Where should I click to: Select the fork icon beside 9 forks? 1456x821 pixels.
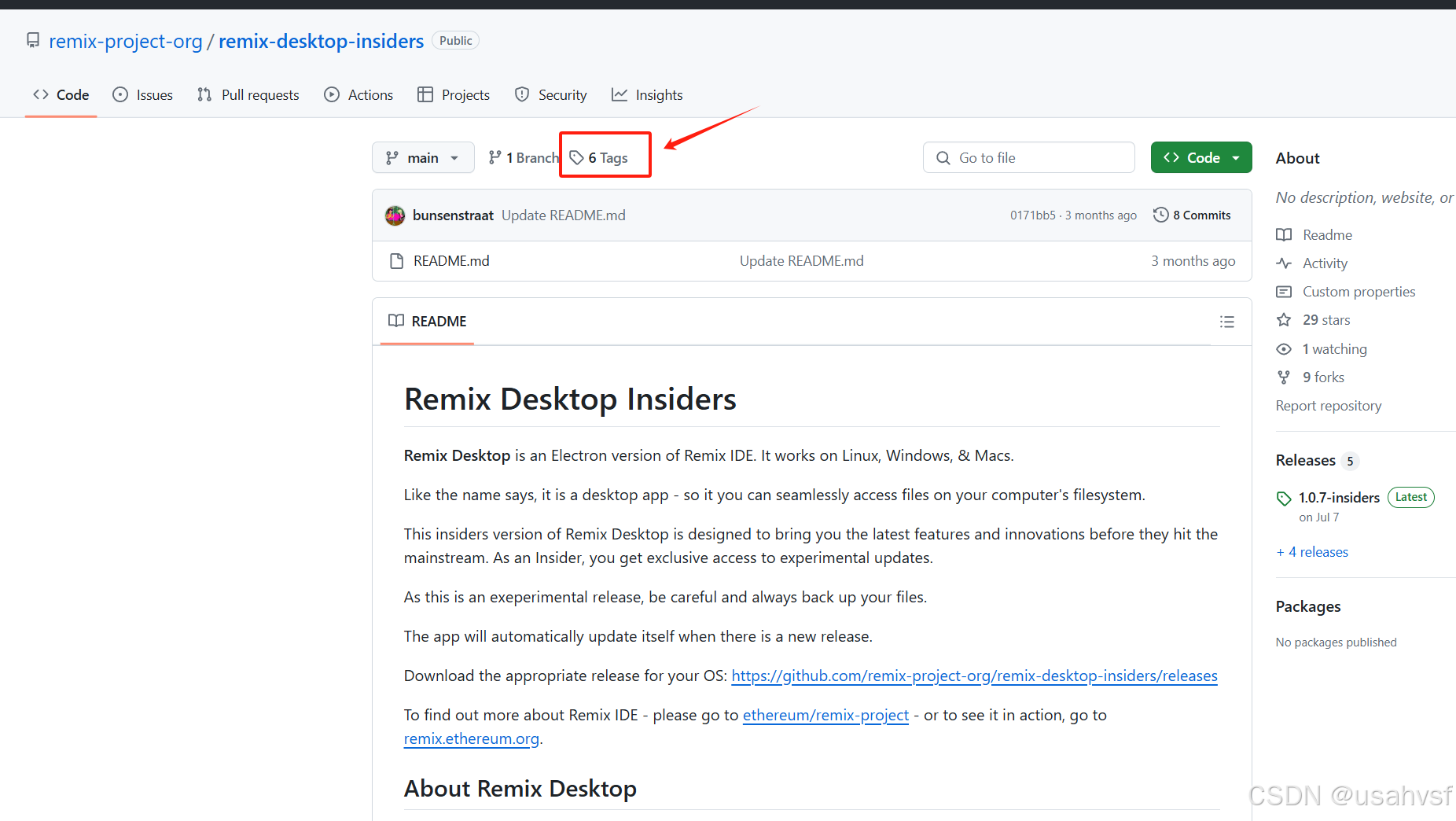(1284, 377)
